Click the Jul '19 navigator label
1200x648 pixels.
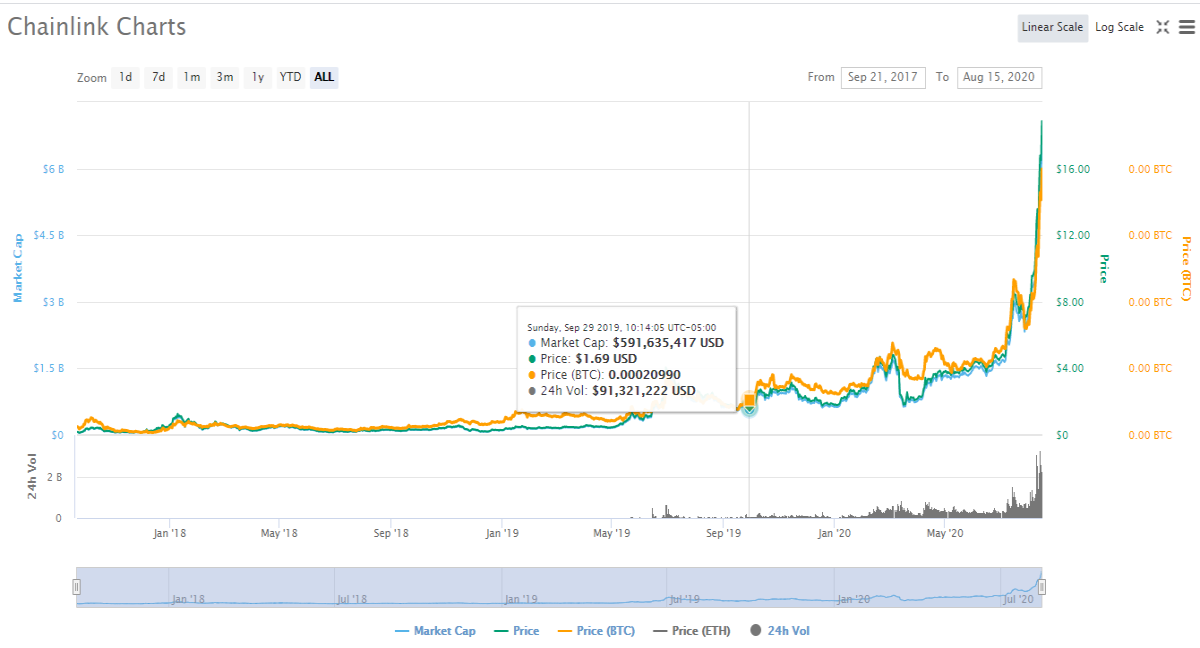tap(684, 599)
